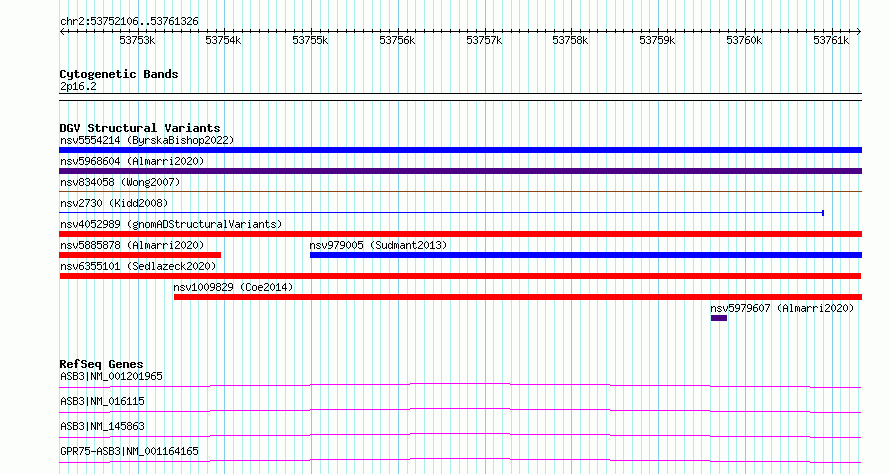Click the 53755k ruler tick label
Image resolution: width=890 pixels, height=474 pixels.
tap(310, 40)
